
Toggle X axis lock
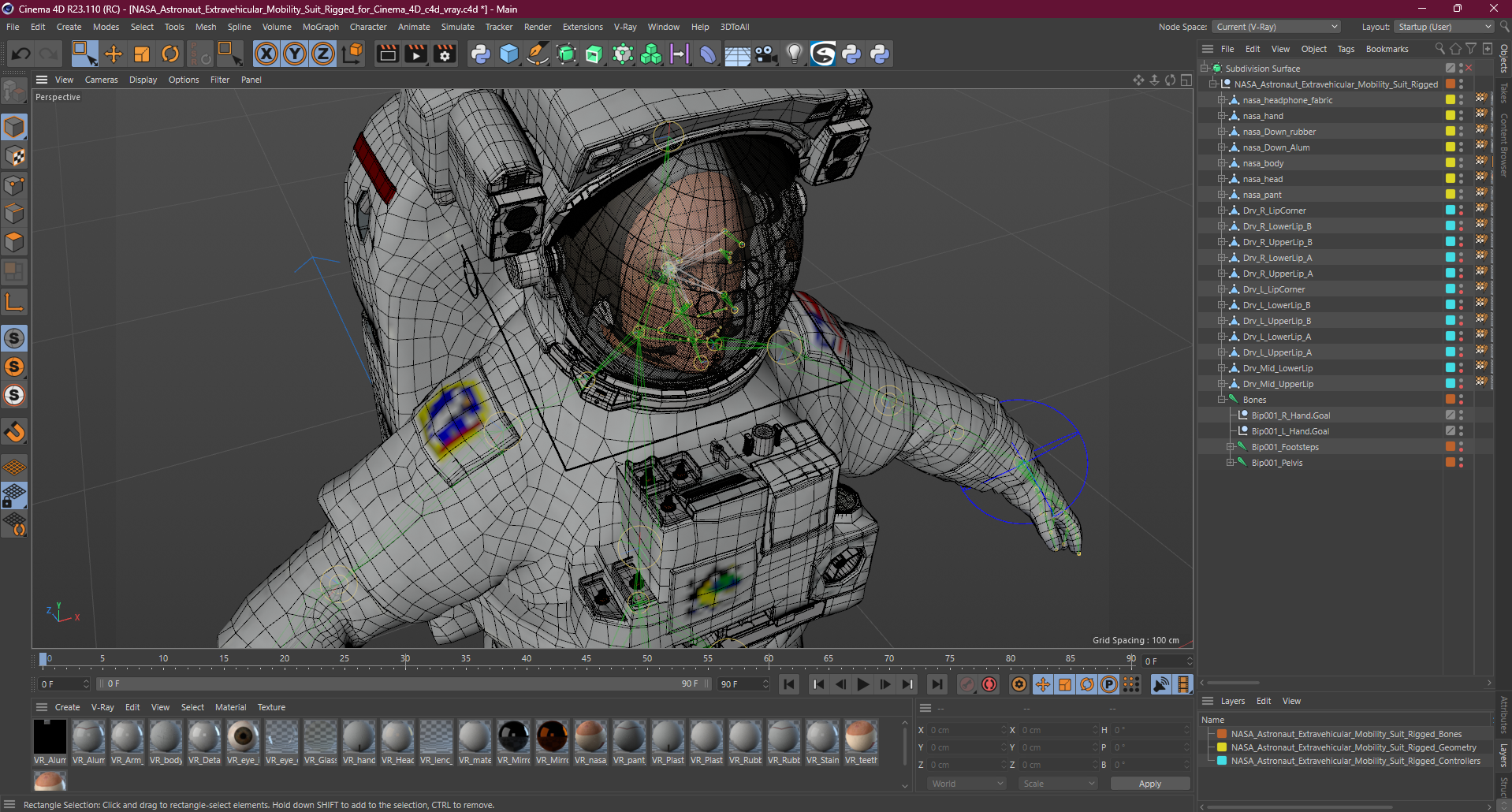pyautogui.click(x=266, y=54)
